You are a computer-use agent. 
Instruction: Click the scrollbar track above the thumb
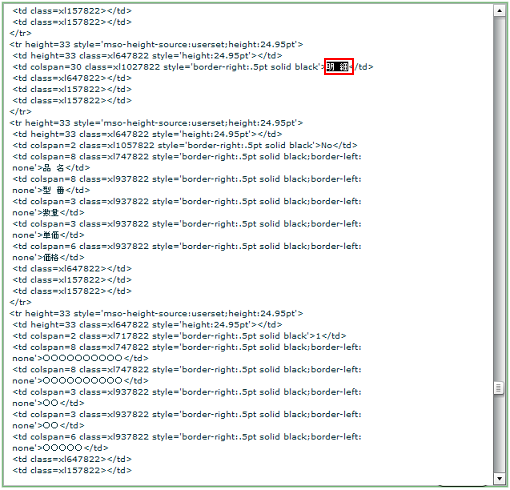pos(499,199)
